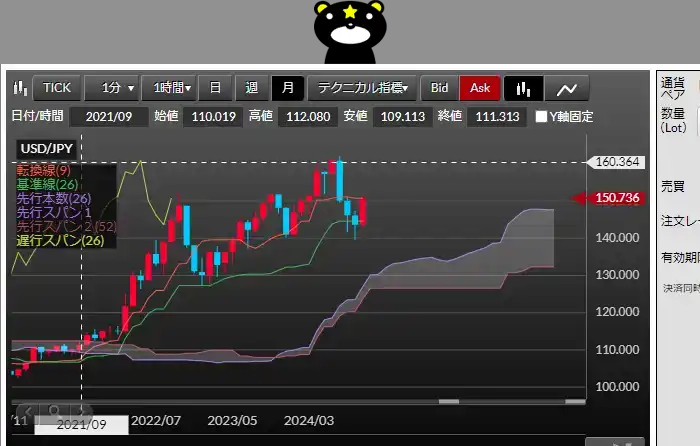Screen dimensions: 700x446
Task: Enable the Y軸固定 checkbox
Action: [x=541, y=117]
